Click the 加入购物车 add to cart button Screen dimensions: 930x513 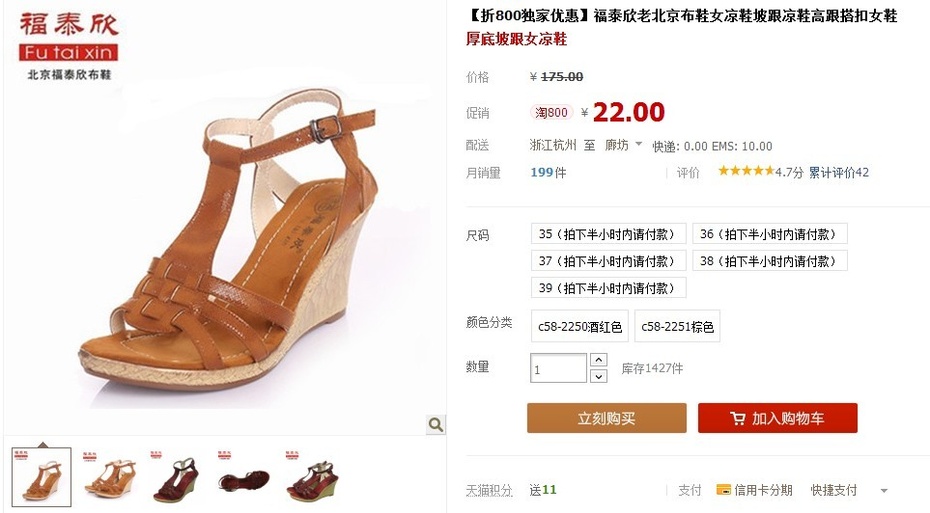(778, 418)
